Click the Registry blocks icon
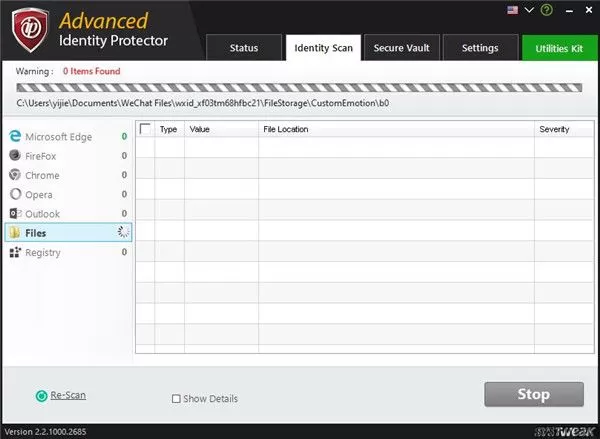The width and height of the screenshot is (600, 439). click(x=15, y=252)
